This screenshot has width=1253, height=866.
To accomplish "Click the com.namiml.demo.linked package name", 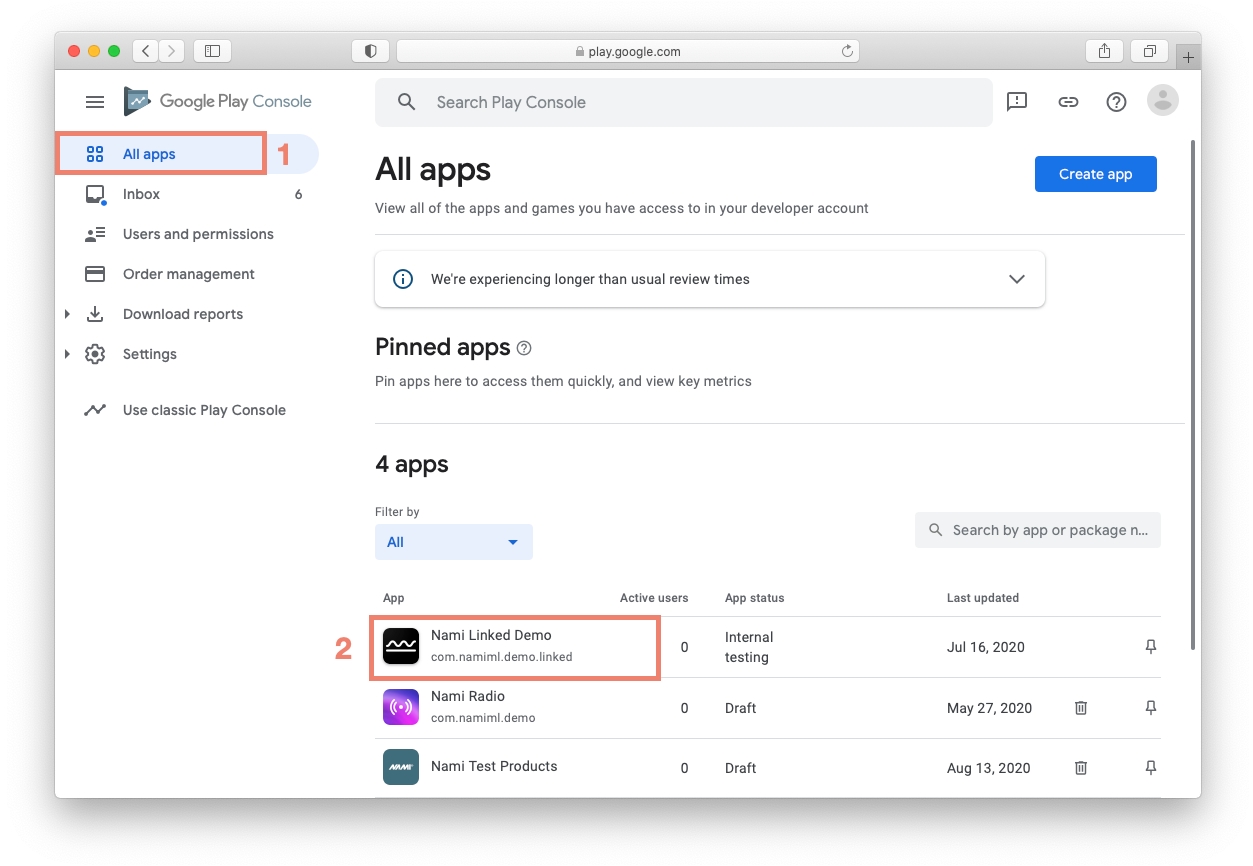I will click(502, 657).
